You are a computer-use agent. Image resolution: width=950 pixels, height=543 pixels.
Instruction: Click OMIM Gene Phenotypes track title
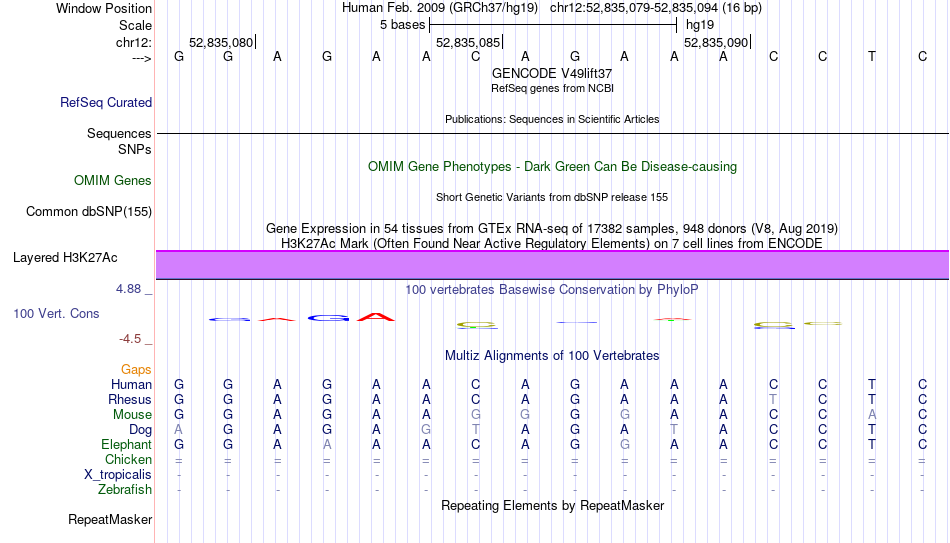[553, 167]
